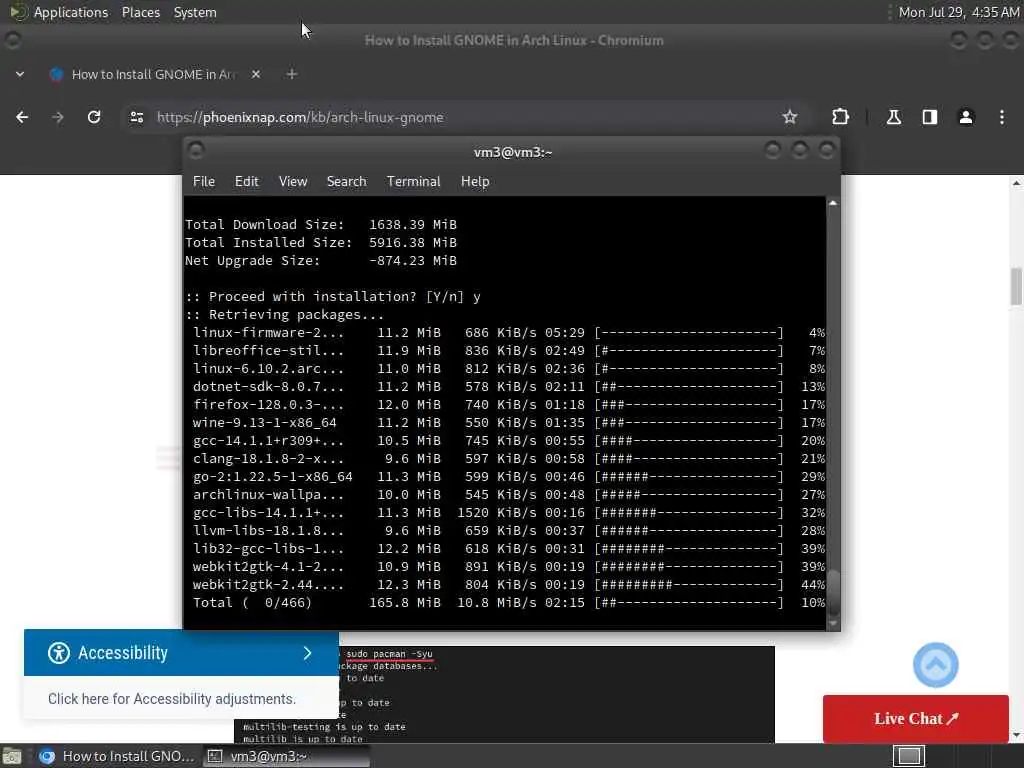Click the page scrollbar up arrow
Image resolution: width=1024 pixels, height=768 pixels.
[1016, 184]
